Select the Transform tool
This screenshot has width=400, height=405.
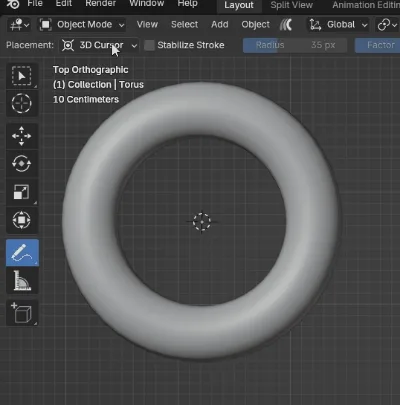point(22,220)
